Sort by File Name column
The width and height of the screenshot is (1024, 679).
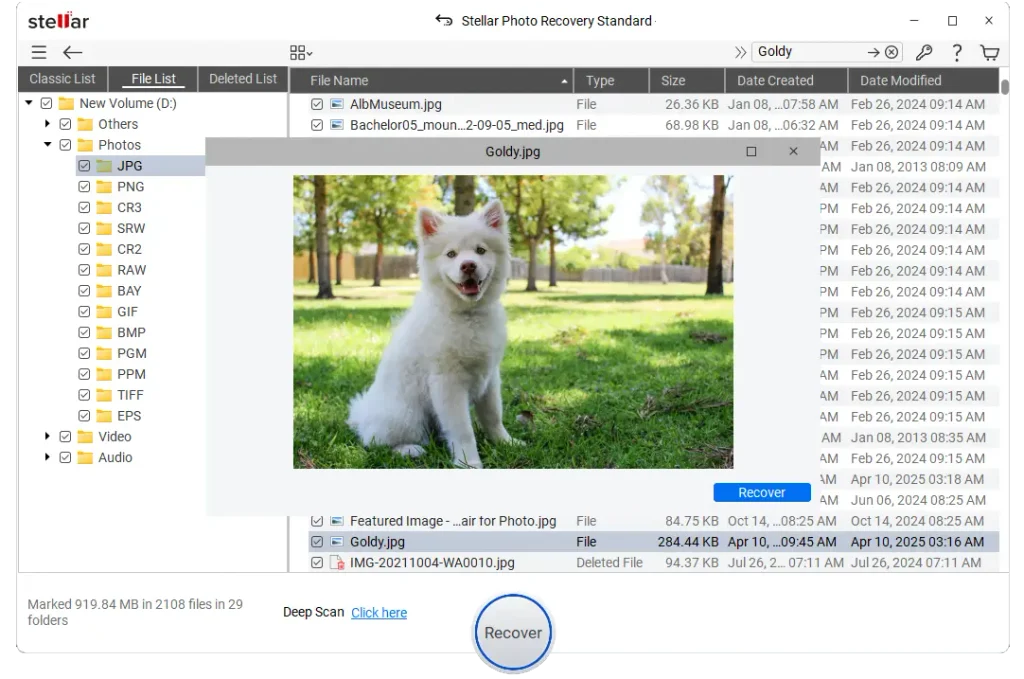point(432,80)
